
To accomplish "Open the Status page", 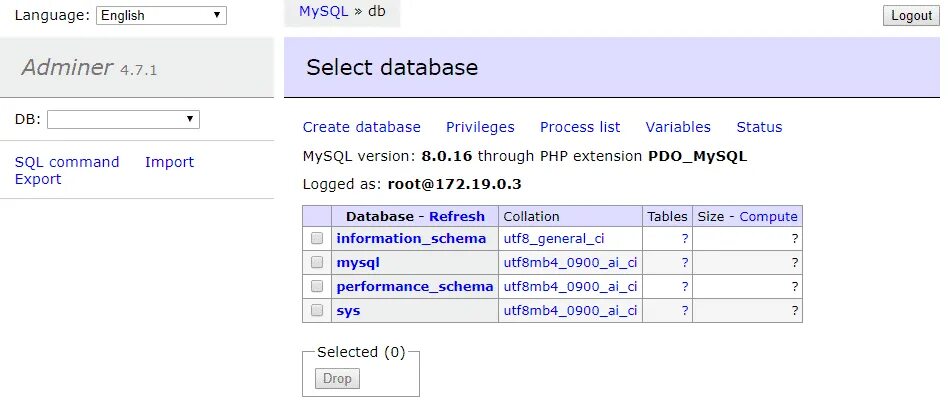I will [759, 127].
